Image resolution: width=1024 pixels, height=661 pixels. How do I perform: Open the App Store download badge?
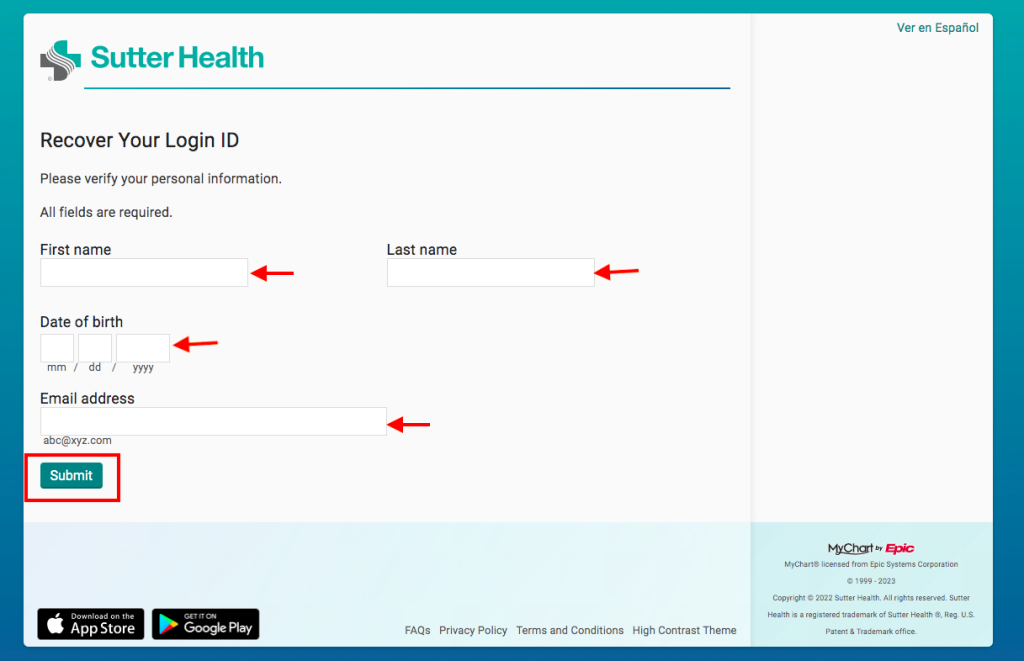(x=91, y=624)
